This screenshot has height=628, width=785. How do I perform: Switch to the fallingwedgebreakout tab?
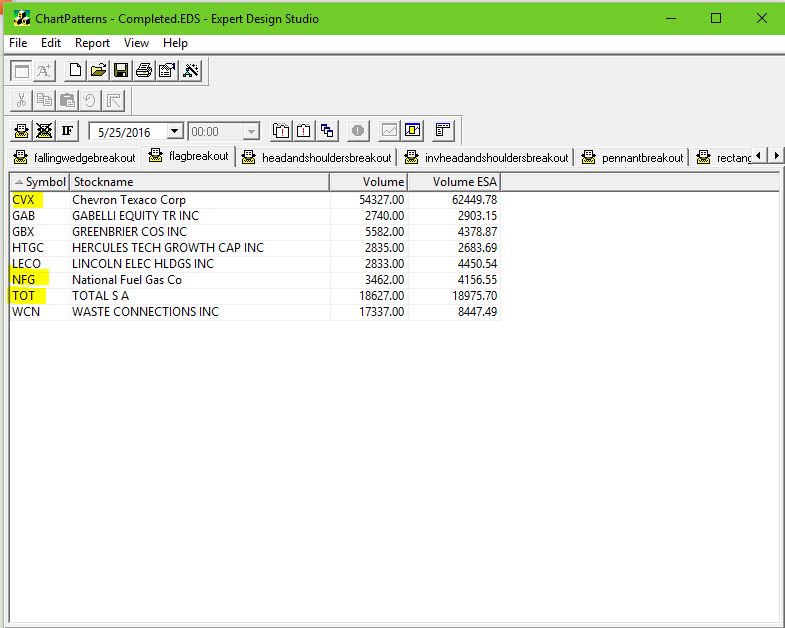(x=75, y=158)
